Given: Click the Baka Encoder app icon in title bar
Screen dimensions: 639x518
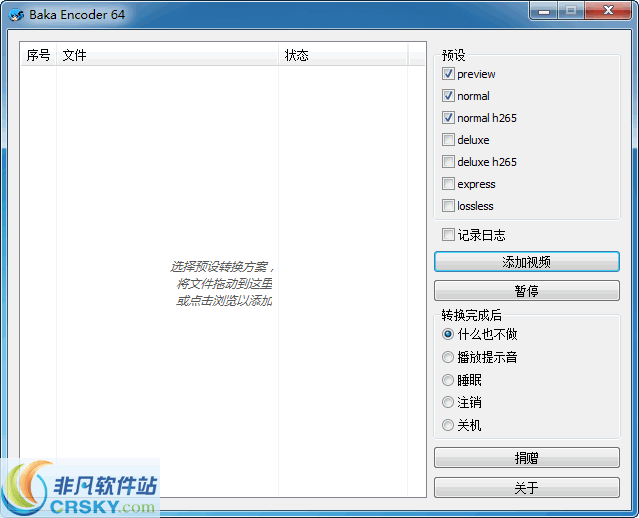Looking at the screenshot, I should 17,15.
